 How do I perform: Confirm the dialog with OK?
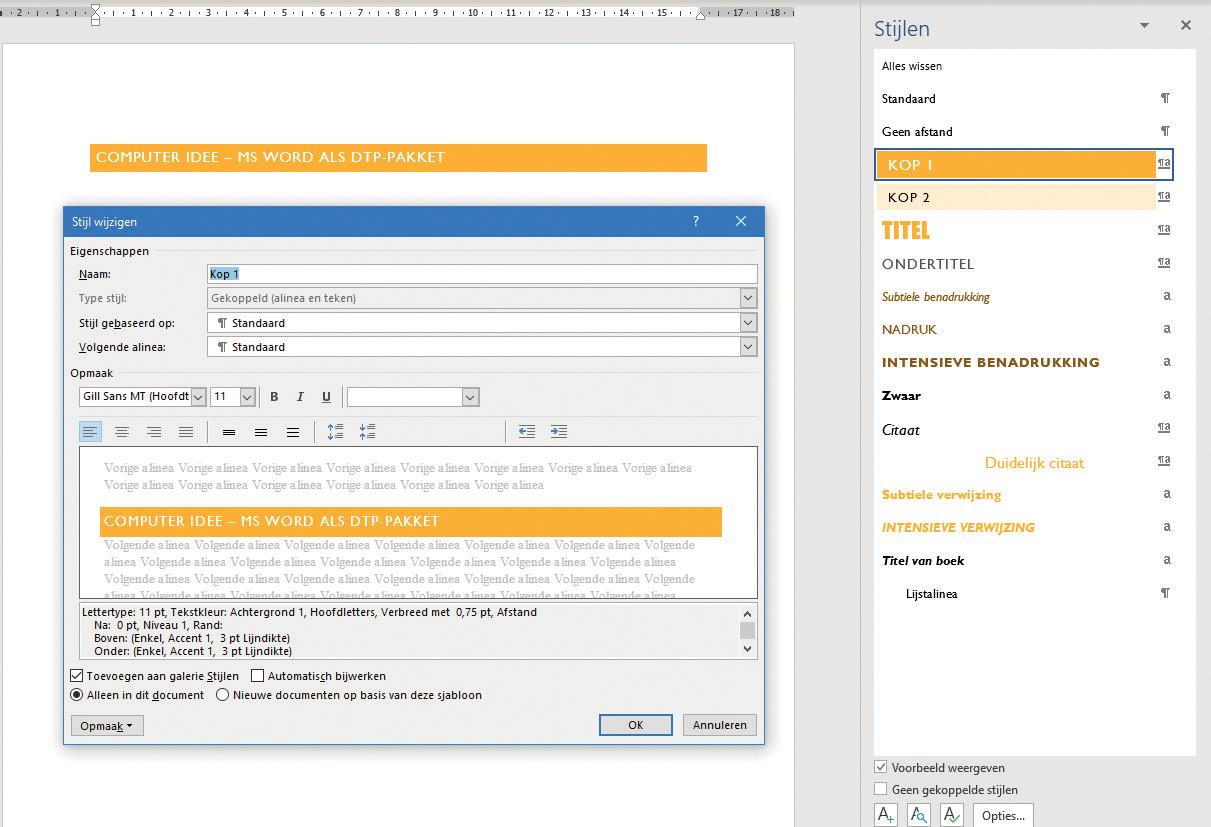[635, 725]
